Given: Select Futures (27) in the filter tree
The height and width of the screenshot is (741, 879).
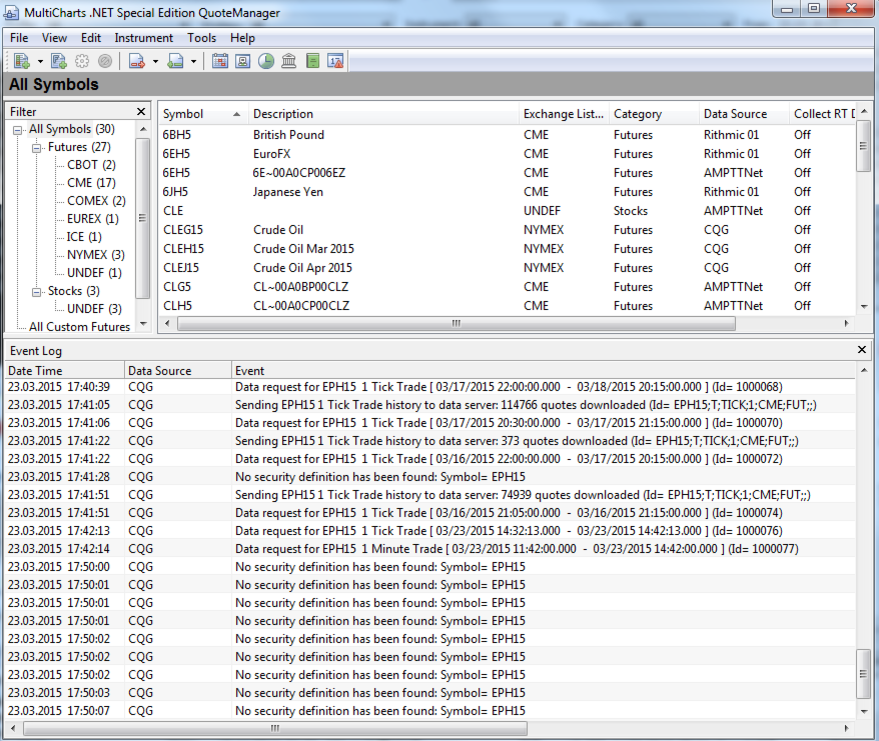Looking at the screenshot, I should click(79, 147).
